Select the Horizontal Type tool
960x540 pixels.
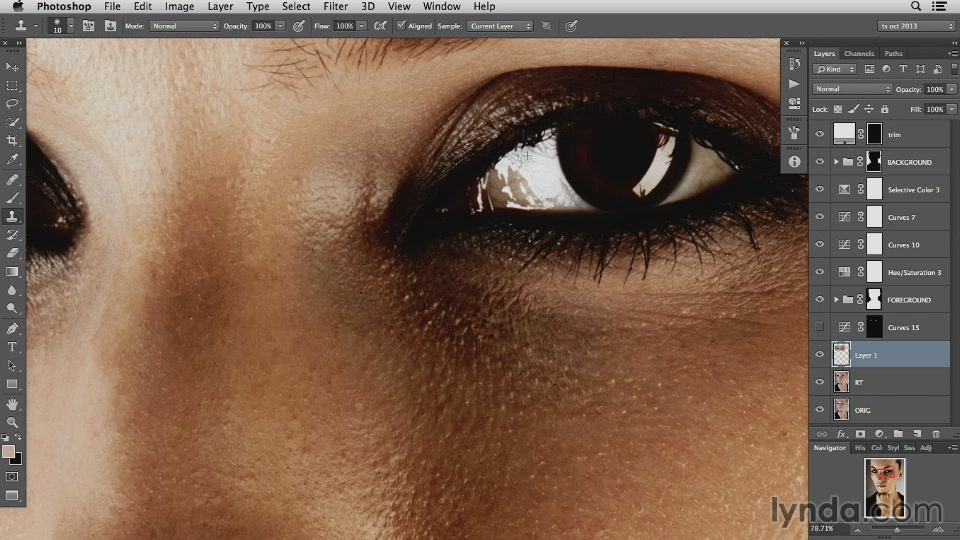click(x=12, y=347)
